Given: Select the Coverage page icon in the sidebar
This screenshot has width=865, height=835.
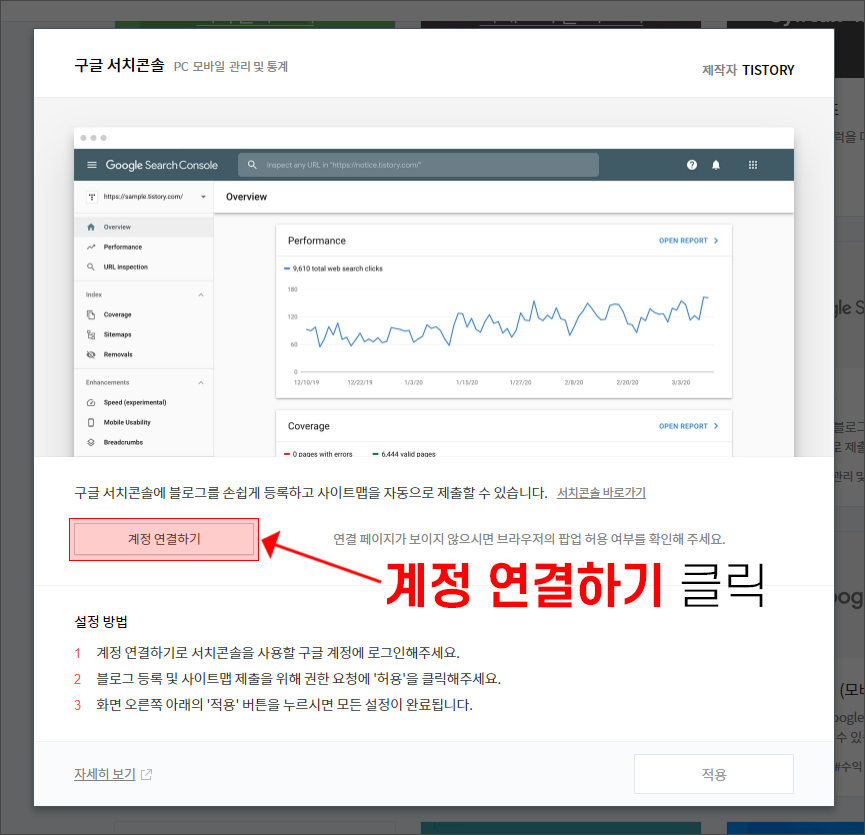Looking at the screenshot, I should click(90, 314).
